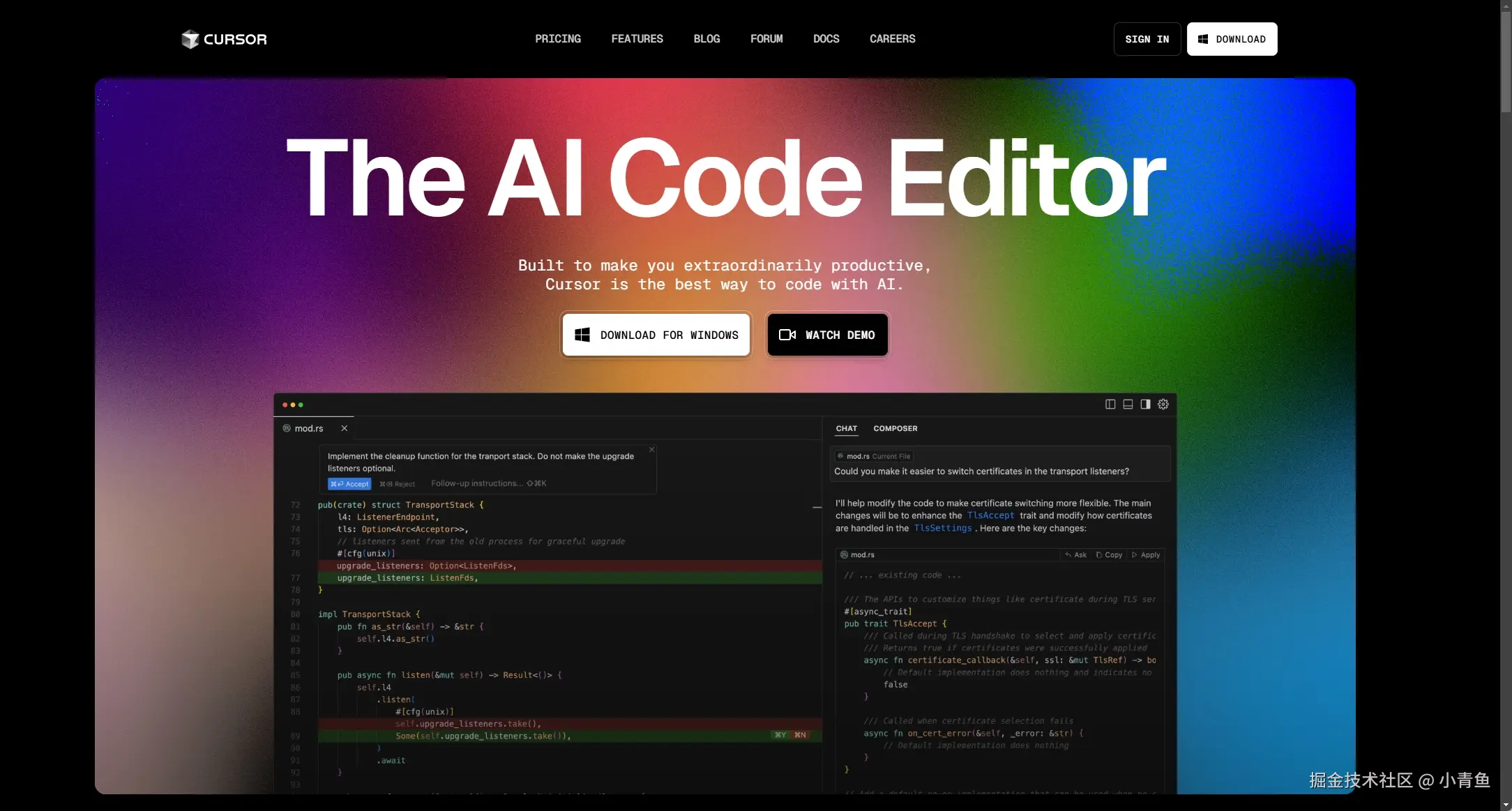Open the Docs navigation link
The width and height of the screenshot is (1512, 811).
tap(826, 39)
